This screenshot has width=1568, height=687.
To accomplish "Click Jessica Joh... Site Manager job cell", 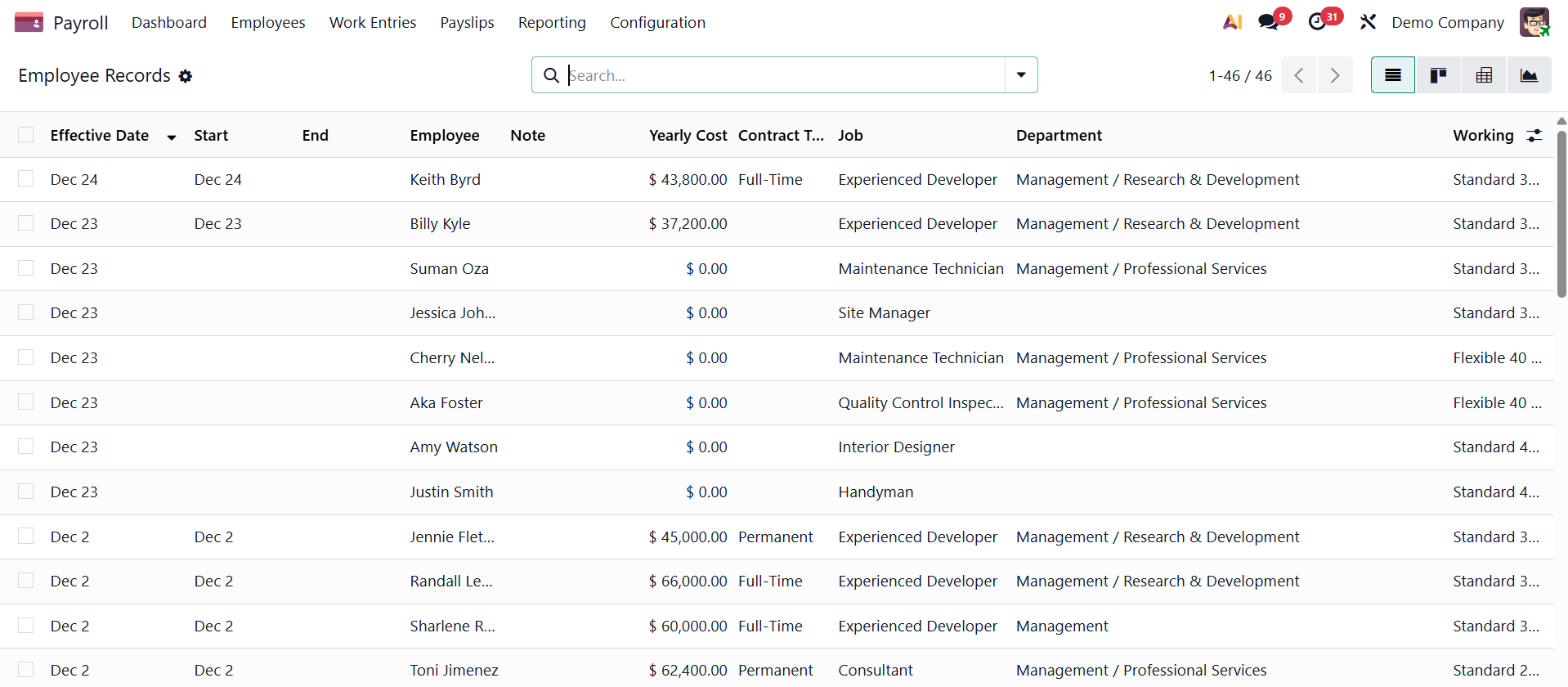I will [x=884, y=312].
